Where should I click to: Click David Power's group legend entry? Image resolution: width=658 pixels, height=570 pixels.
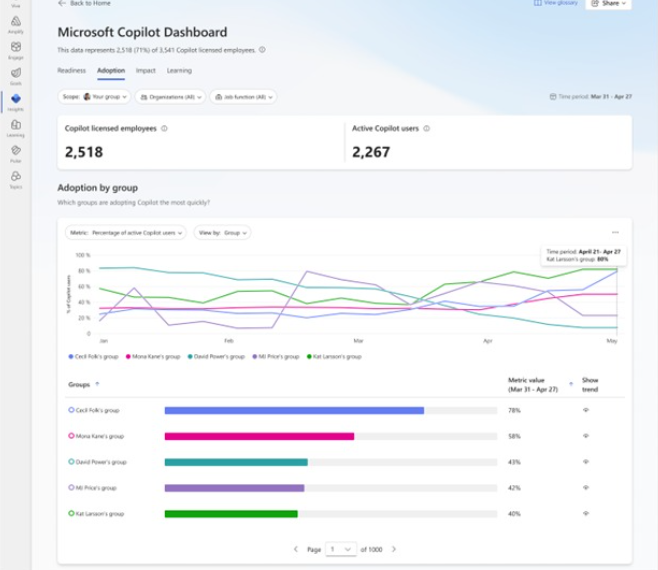coord(216,356)
